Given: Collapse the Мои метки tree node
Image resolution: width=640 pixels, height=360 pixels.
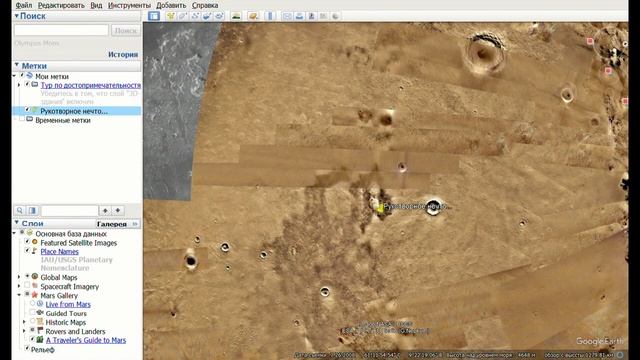Looking at the screenshot, I should [x=15, y=76].
